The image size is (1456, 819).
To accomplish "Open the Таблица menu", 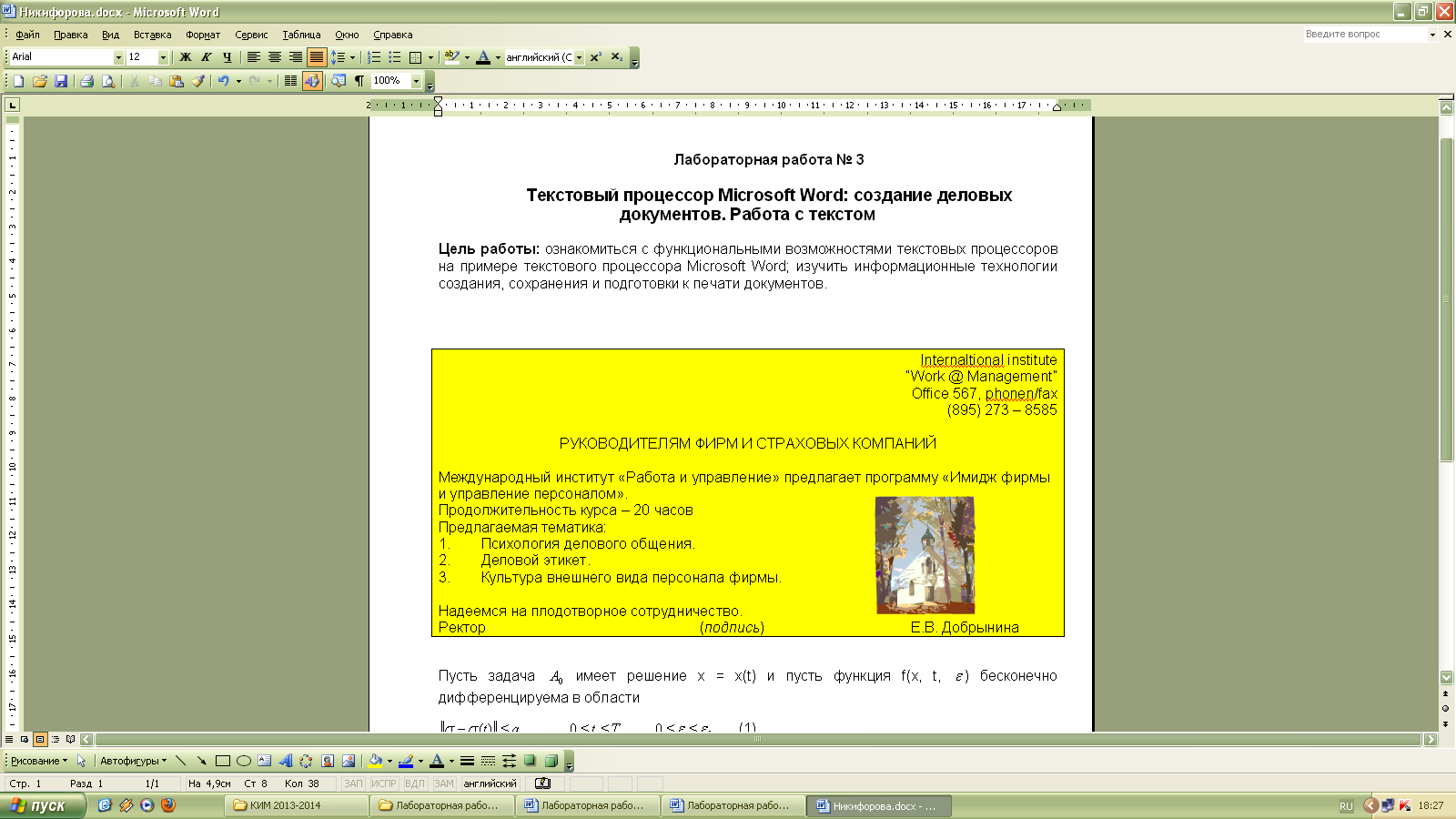I will (x=301, y=35).
